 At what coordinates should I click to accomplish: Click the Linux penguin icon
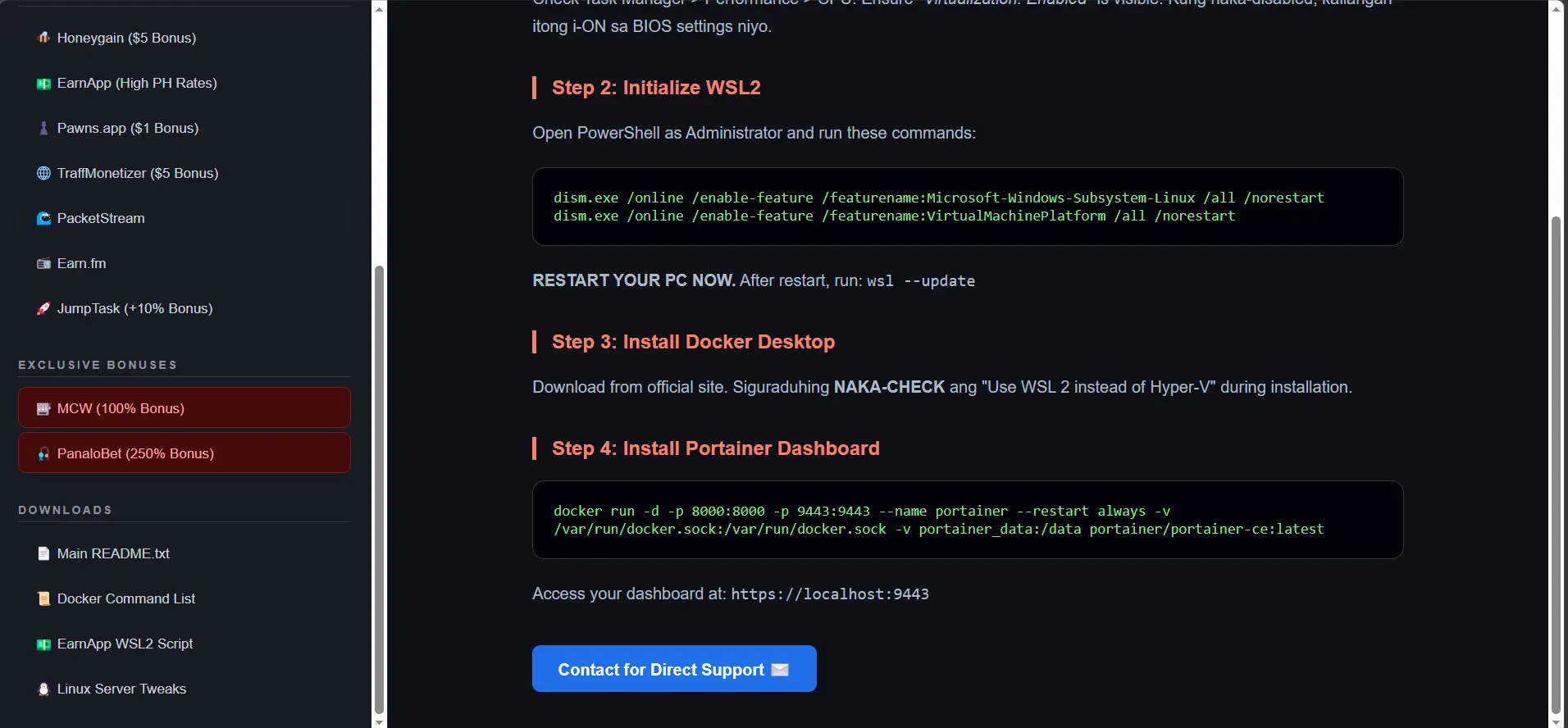(43, 689)
